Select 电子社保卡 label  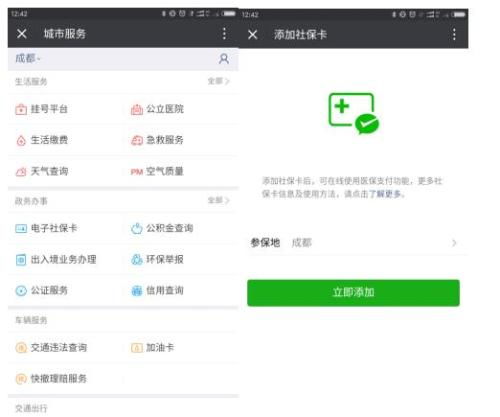(x=54, y=228)
